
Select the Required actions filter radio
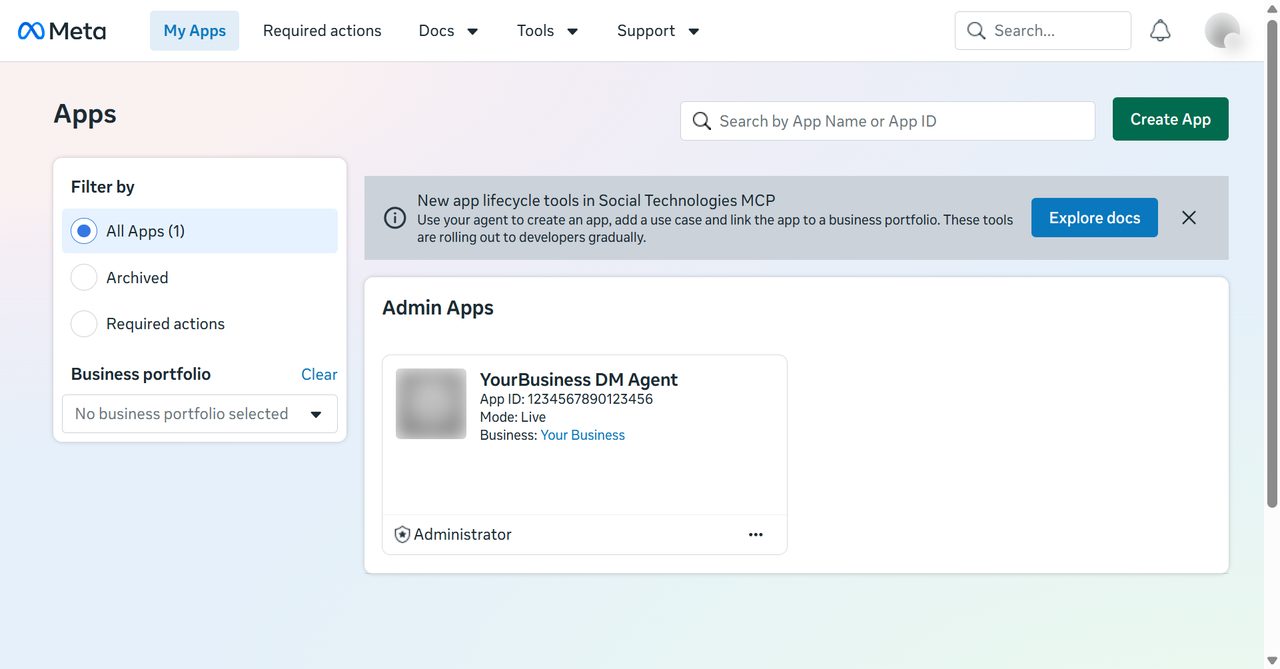tap(84, 324)
